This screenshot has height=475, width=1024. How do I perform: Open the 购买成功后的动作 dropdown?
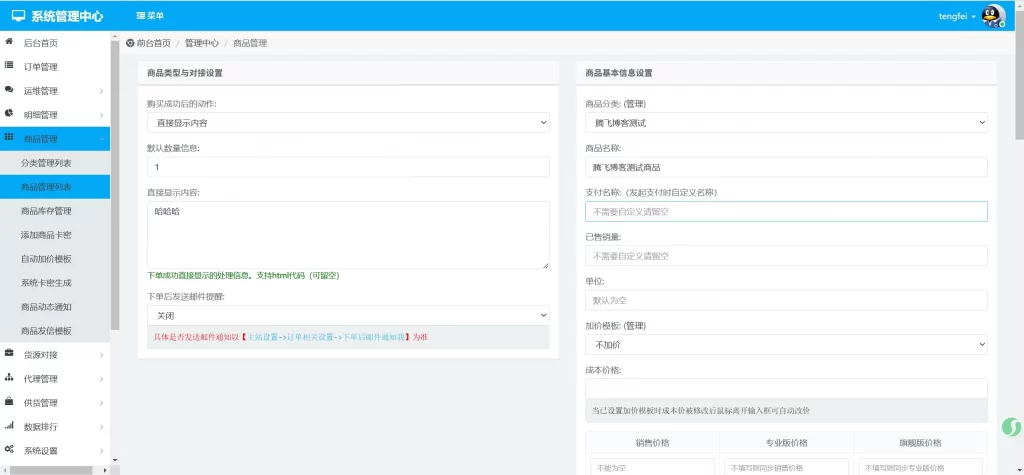(348, 123)
